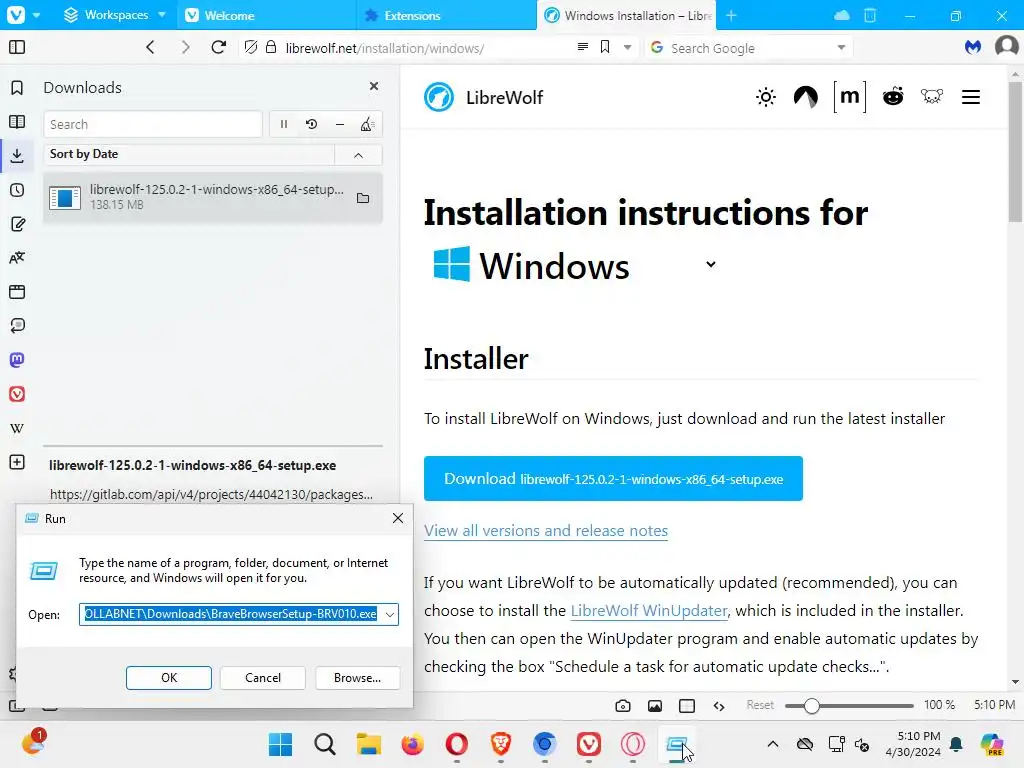Expand address bar history dropdown
This screenshot has width=1024, height=768.
pos(628,48)
